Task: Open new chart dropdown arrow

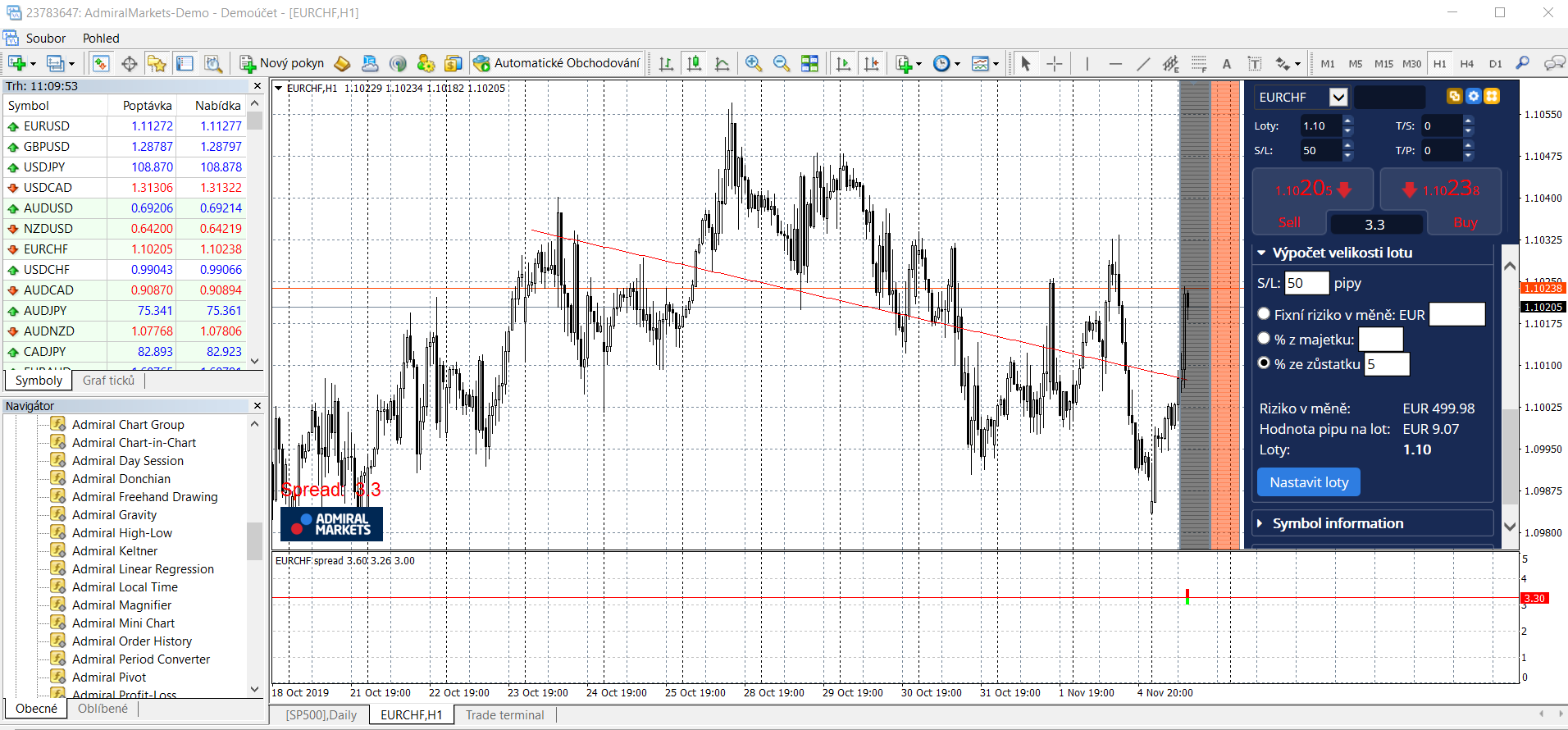Action: 33,64
